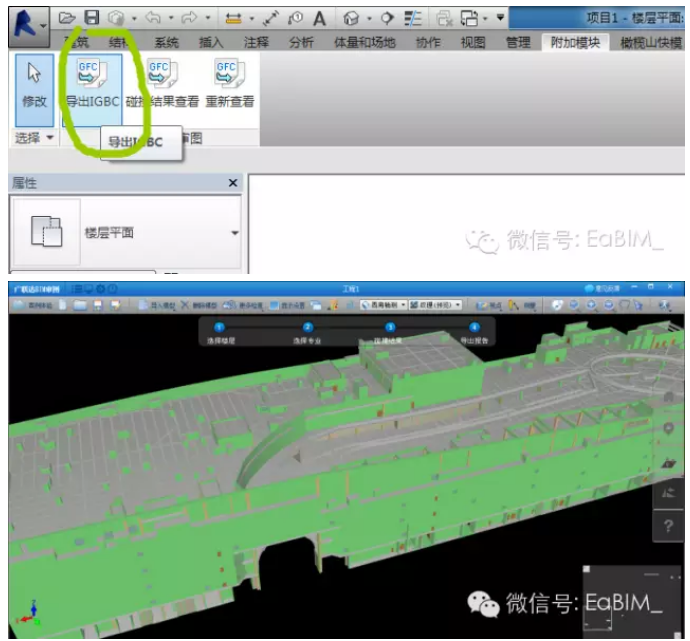The height and width of the screenshot is (641, 690).
Task: Select the Tag by Category tool
Action: point(295,18)
